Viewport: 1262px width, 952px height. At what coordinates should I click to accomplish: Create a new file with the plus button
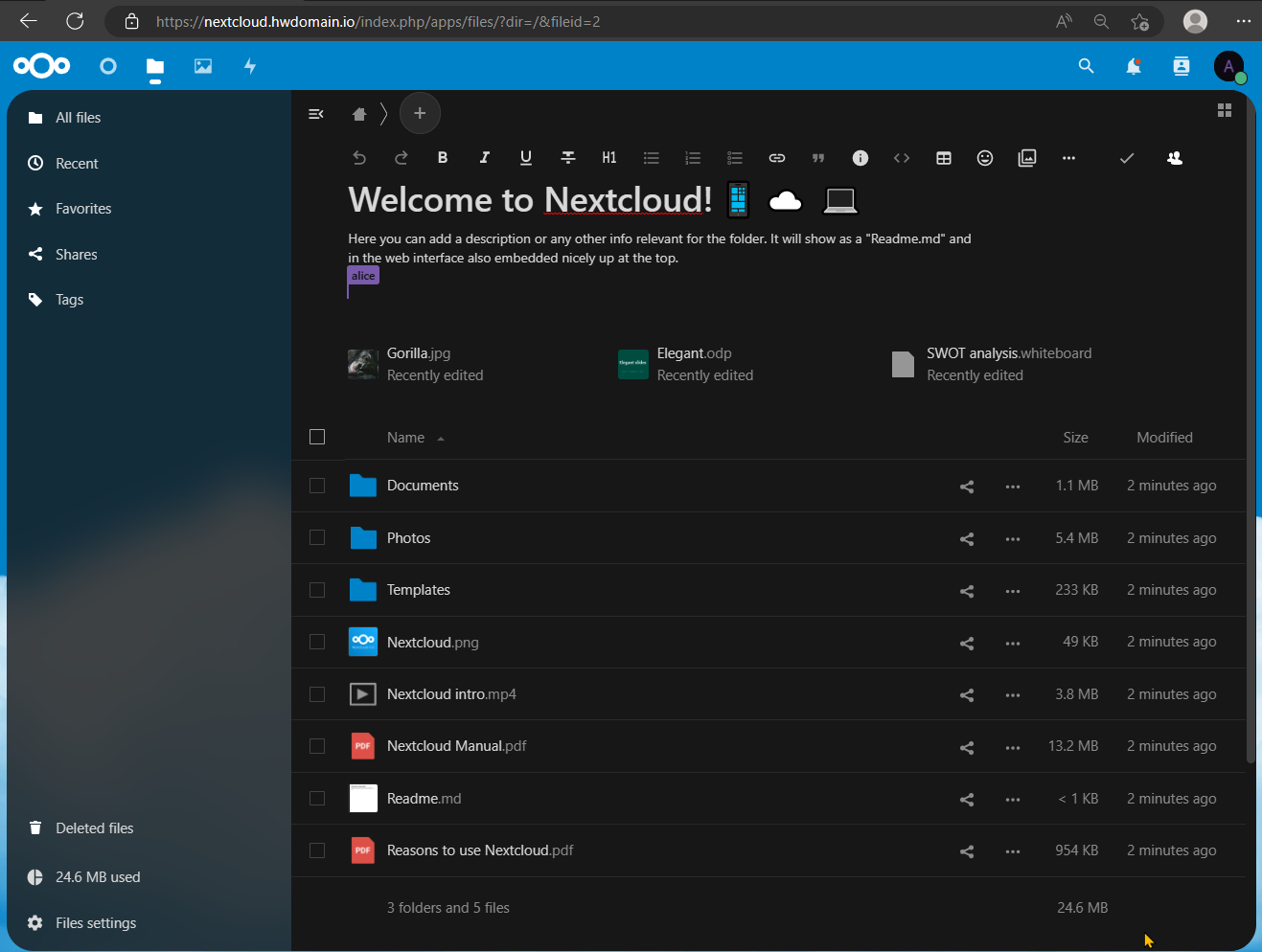420,113
